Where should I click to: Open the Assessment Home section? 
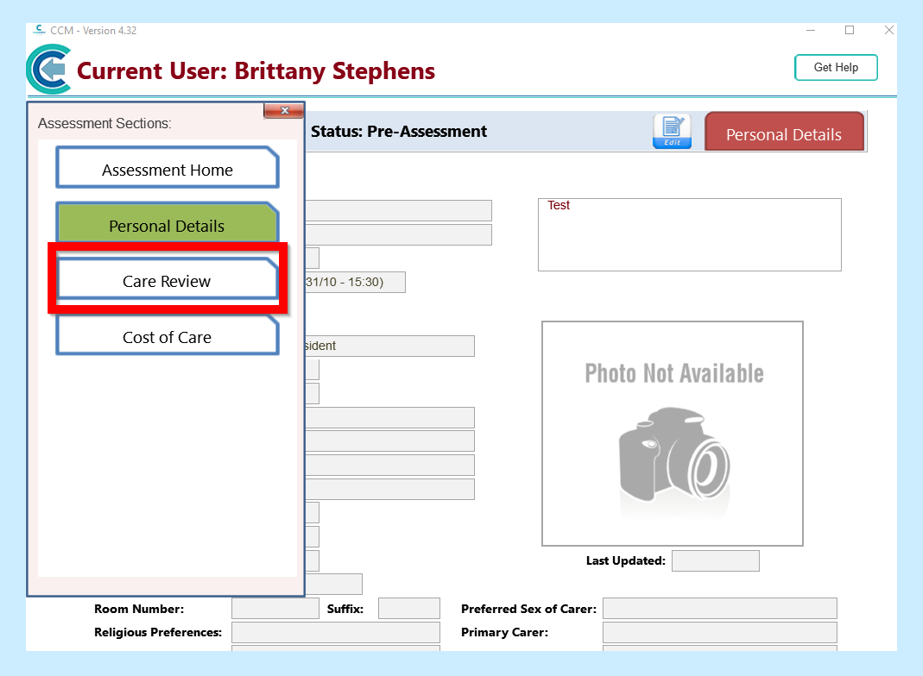[x=167, y=169]
